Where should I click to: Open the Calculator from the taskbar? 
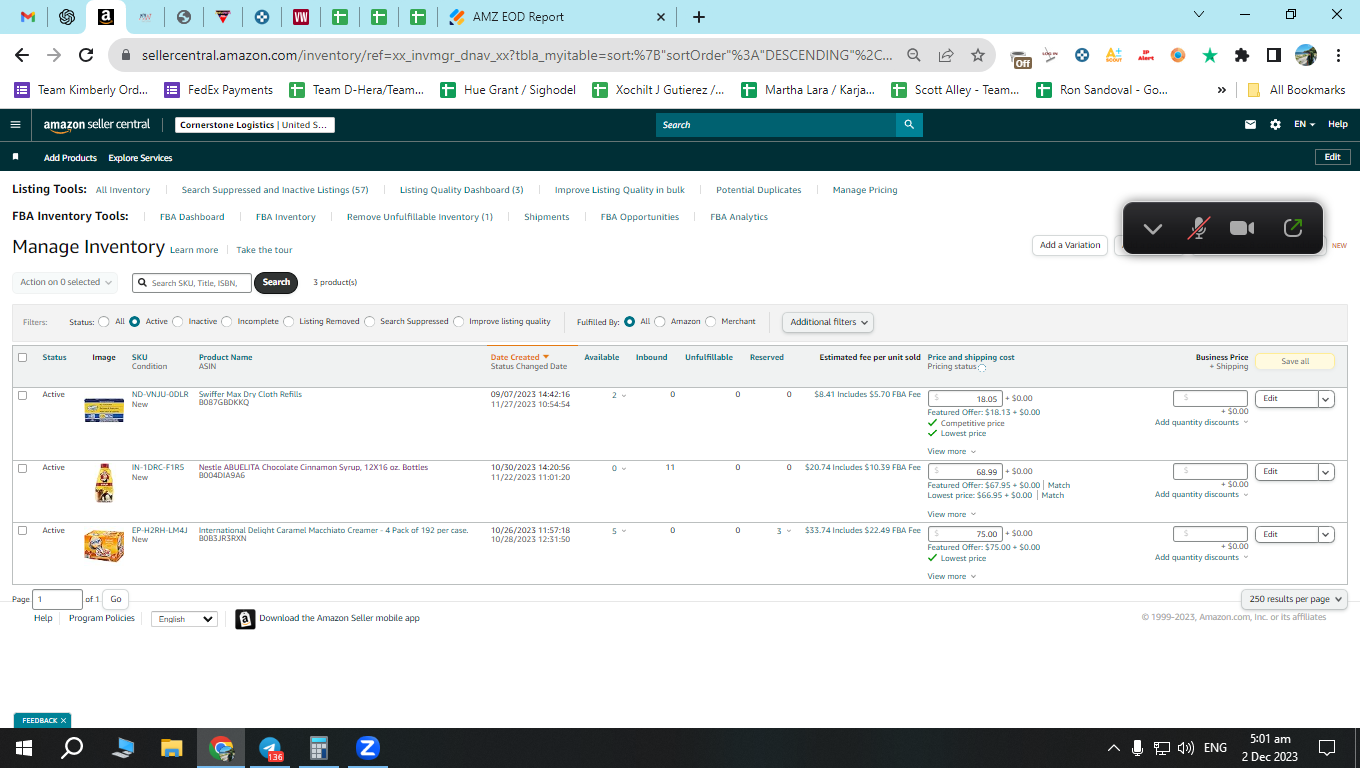(319, 748)
